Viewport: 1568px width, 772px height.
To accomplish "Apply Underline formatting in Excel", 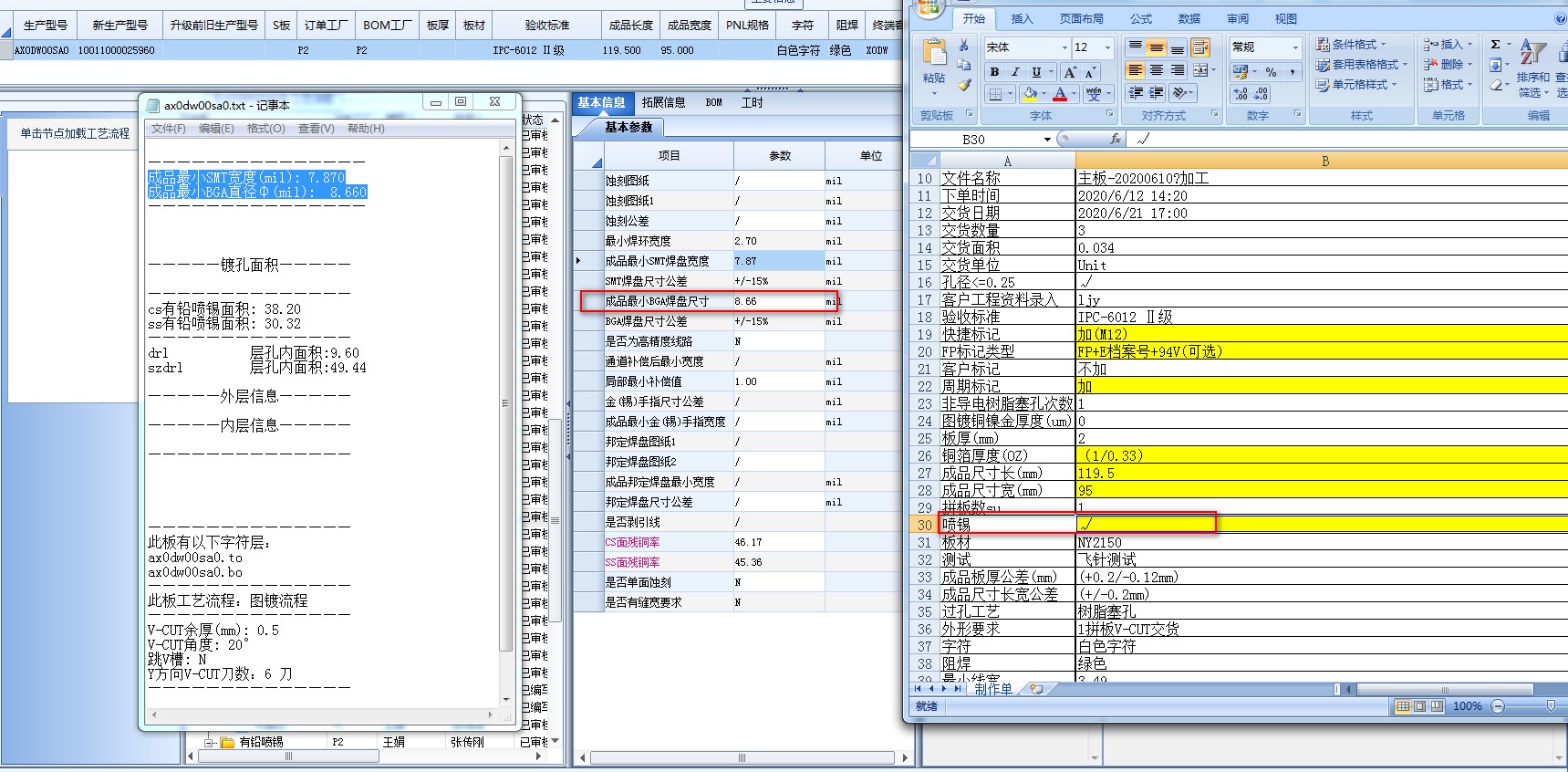I will tap(1036, 72).
